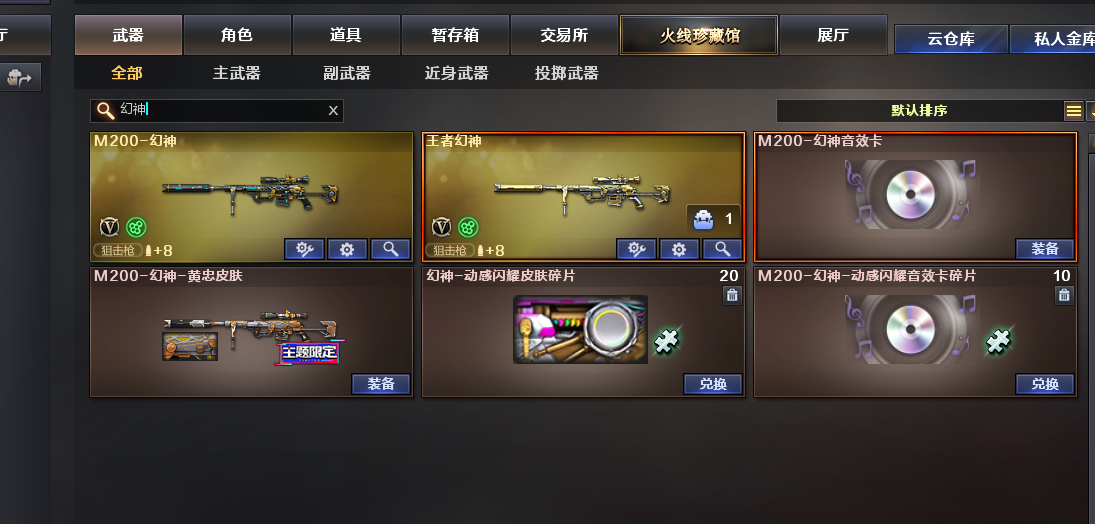
Task: Click the upgrade wrench-gear icon on 王者幻神
Action: 636,249
